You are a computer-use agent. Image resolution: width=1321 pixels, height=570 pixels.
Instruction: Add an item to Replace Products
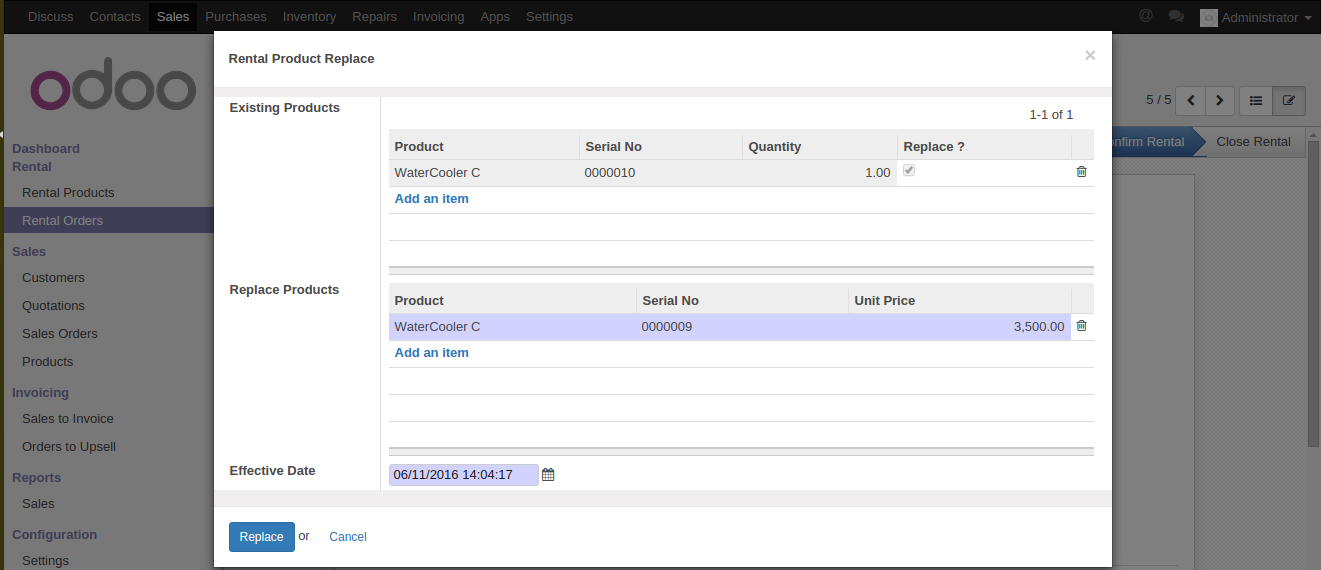click(431, 353)
